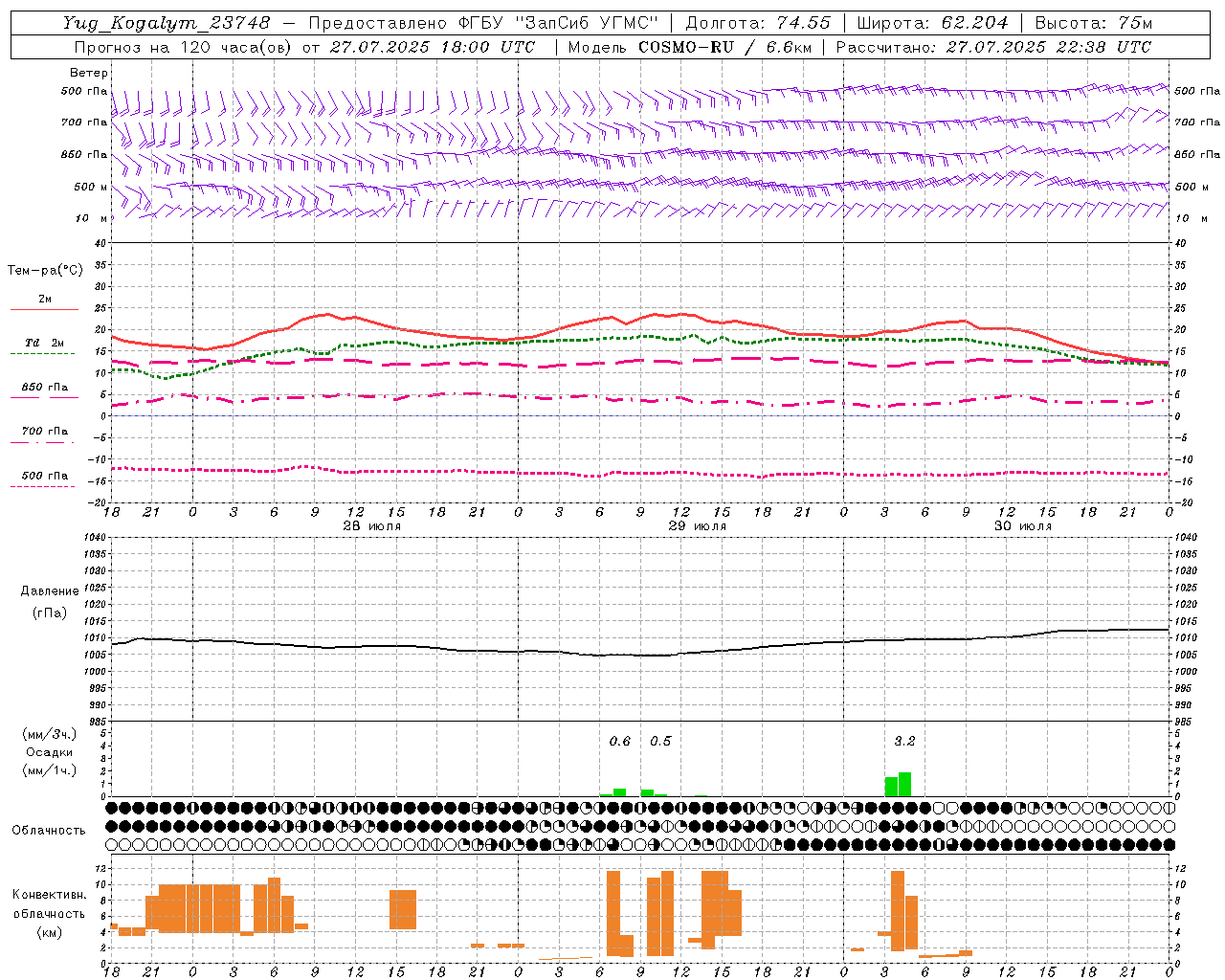This screenshot has width=1225, height=980.
Task: Click the longitude value Долгота: 74.55
Action: pos(758,23)
